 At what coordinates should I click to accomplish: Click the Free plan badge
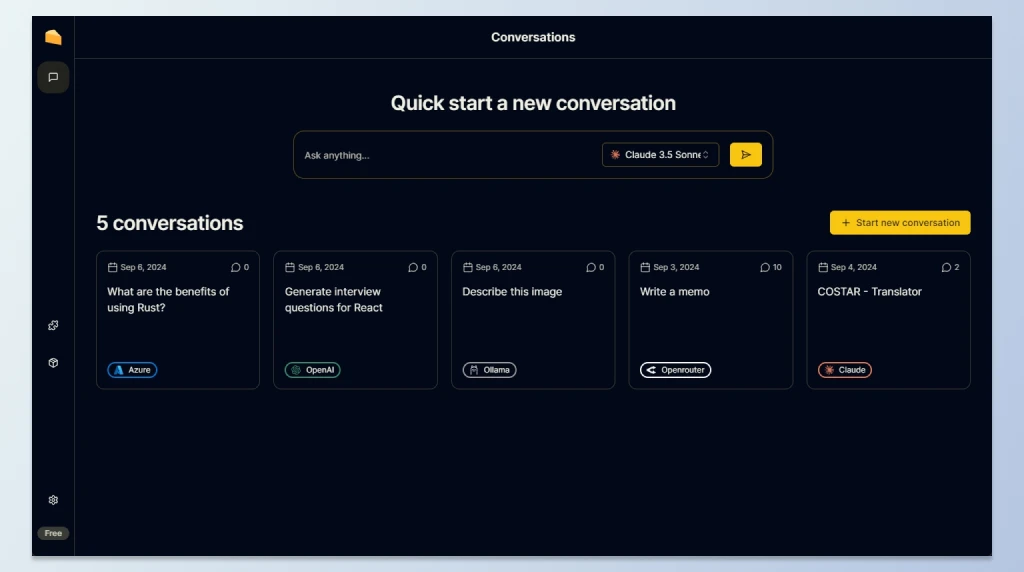point(53,533)
